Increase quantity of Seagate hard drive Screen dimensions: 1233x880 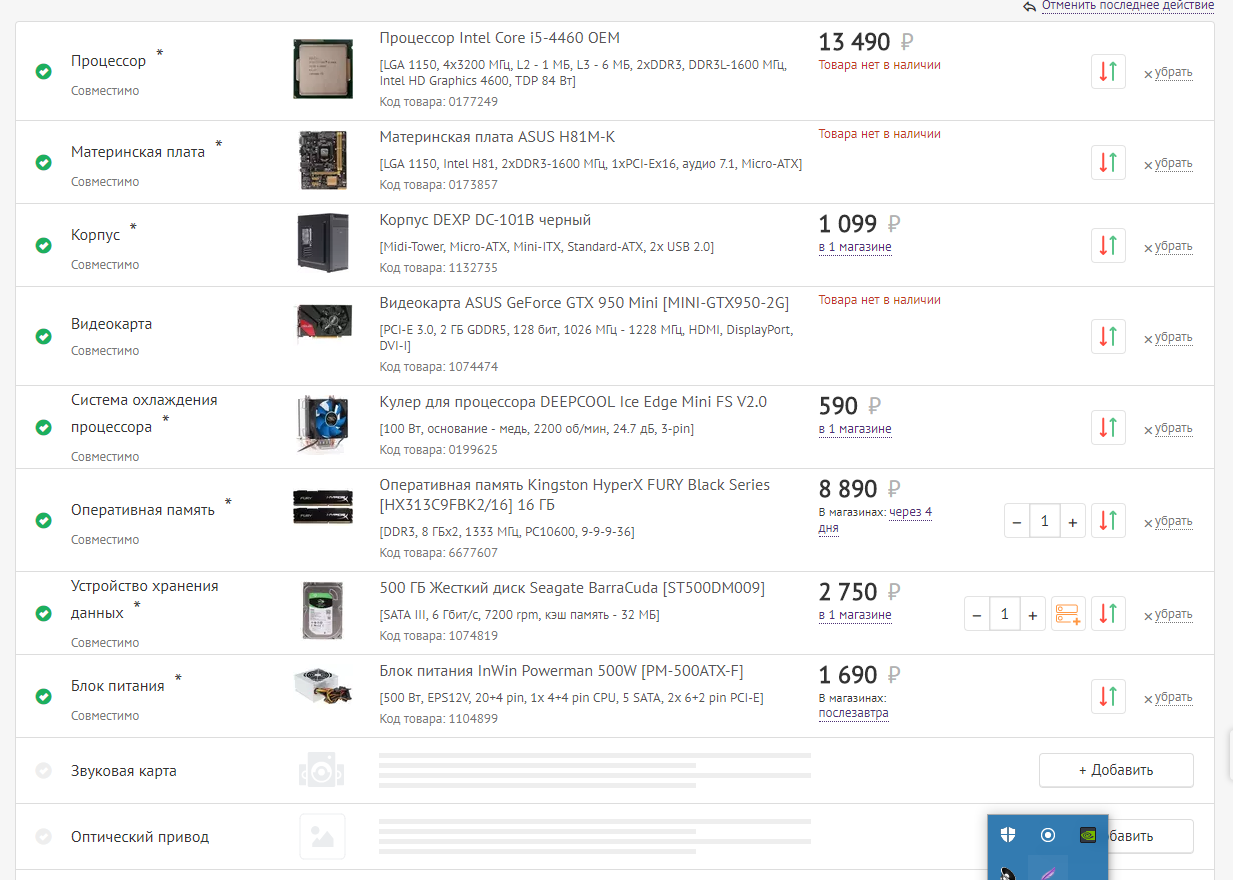1032,614
